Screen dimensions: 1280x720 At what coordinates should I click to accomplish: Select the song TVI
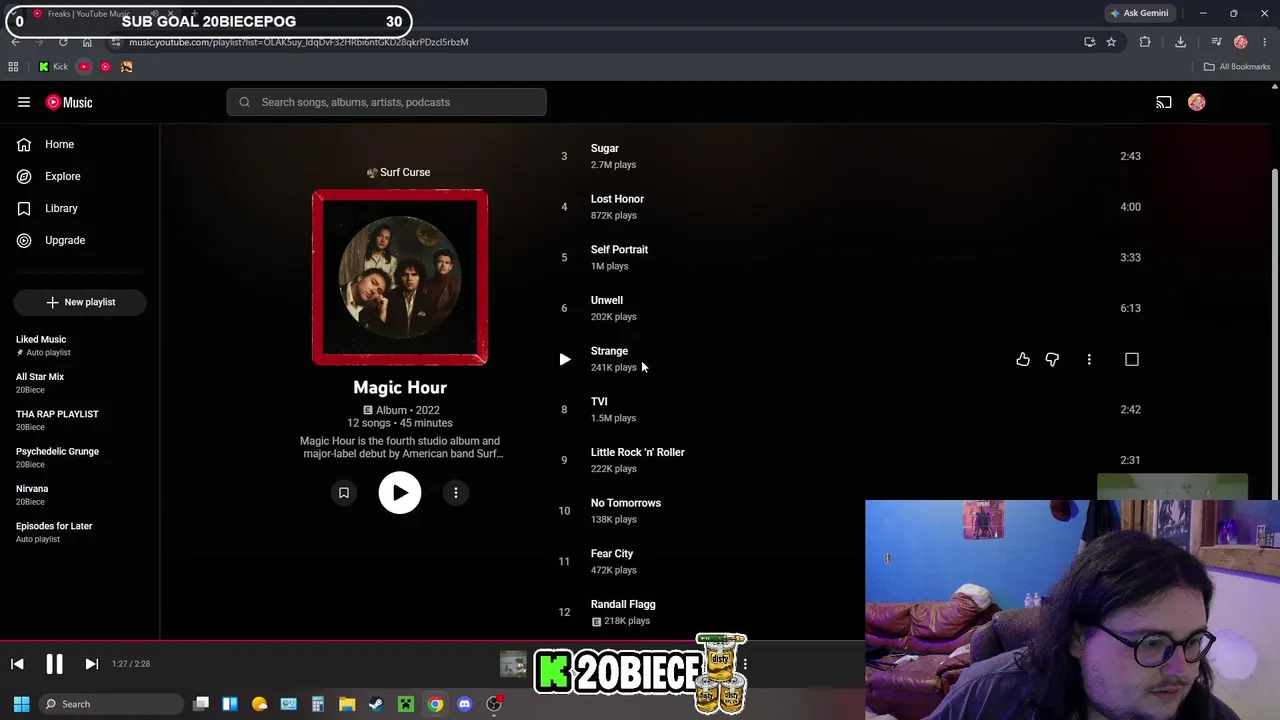[x=599, y=402]
